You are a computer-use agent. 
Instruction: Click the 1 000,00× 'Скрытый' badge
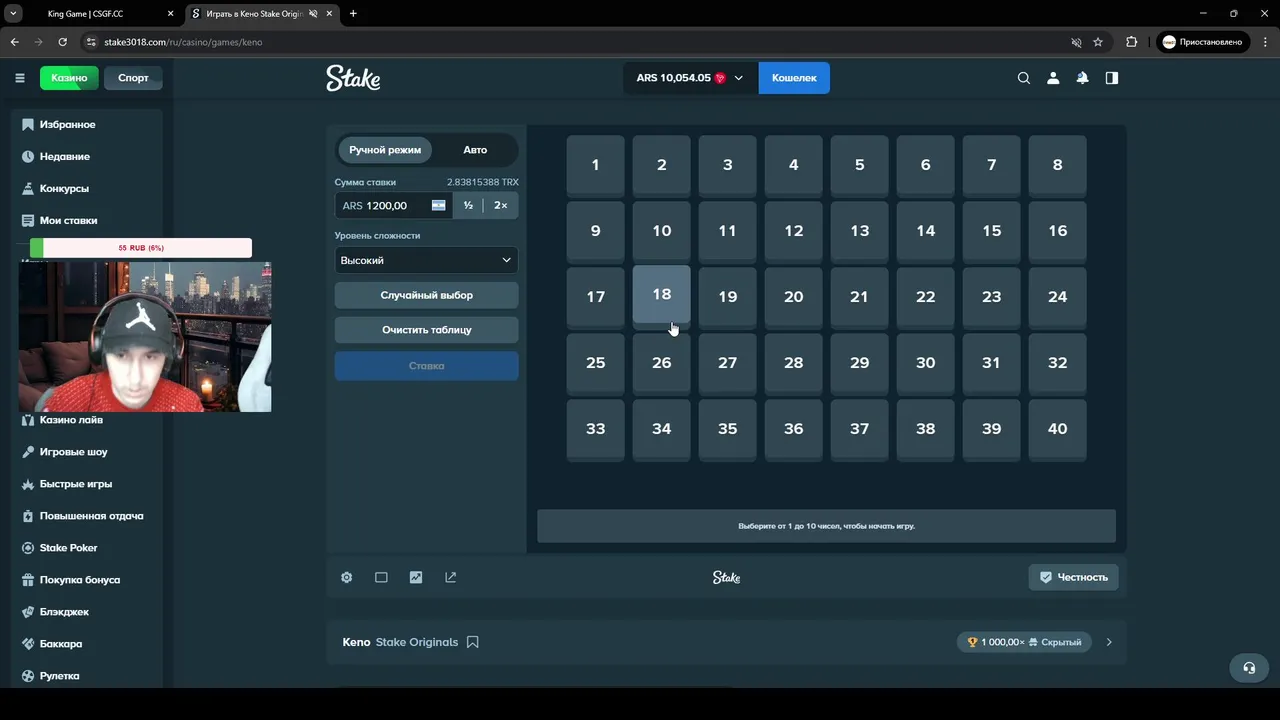pyautogui.click(x=1024, y=642)
